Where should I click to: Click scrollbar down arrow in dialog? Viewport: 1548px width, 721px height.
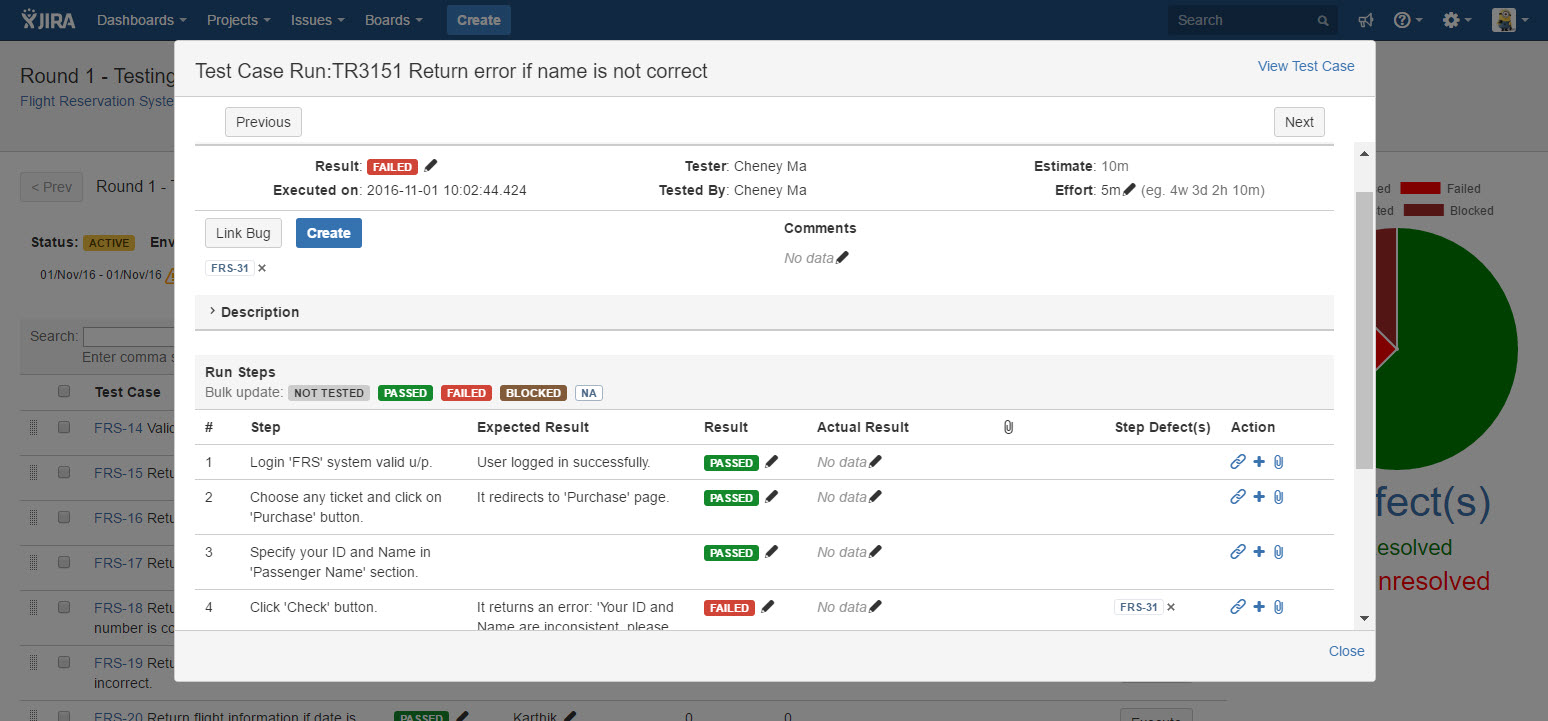pyautogui.click(x=1365, y=619)
